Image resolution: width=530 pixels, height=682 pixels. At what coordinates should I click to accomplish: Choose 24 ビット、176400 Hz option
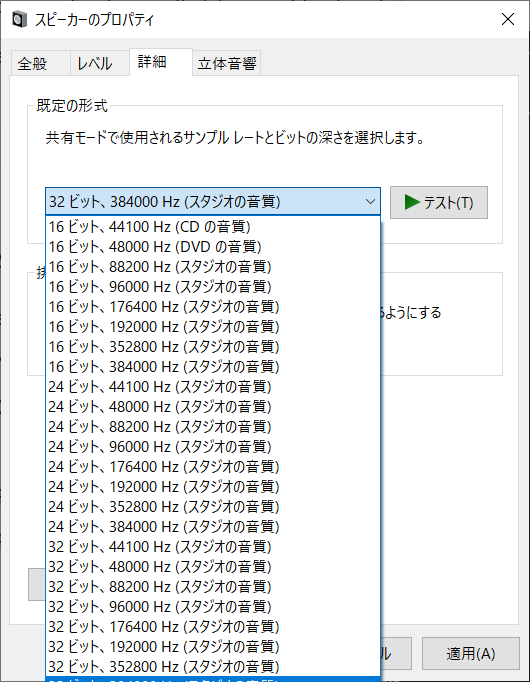(x=213, y=467)
